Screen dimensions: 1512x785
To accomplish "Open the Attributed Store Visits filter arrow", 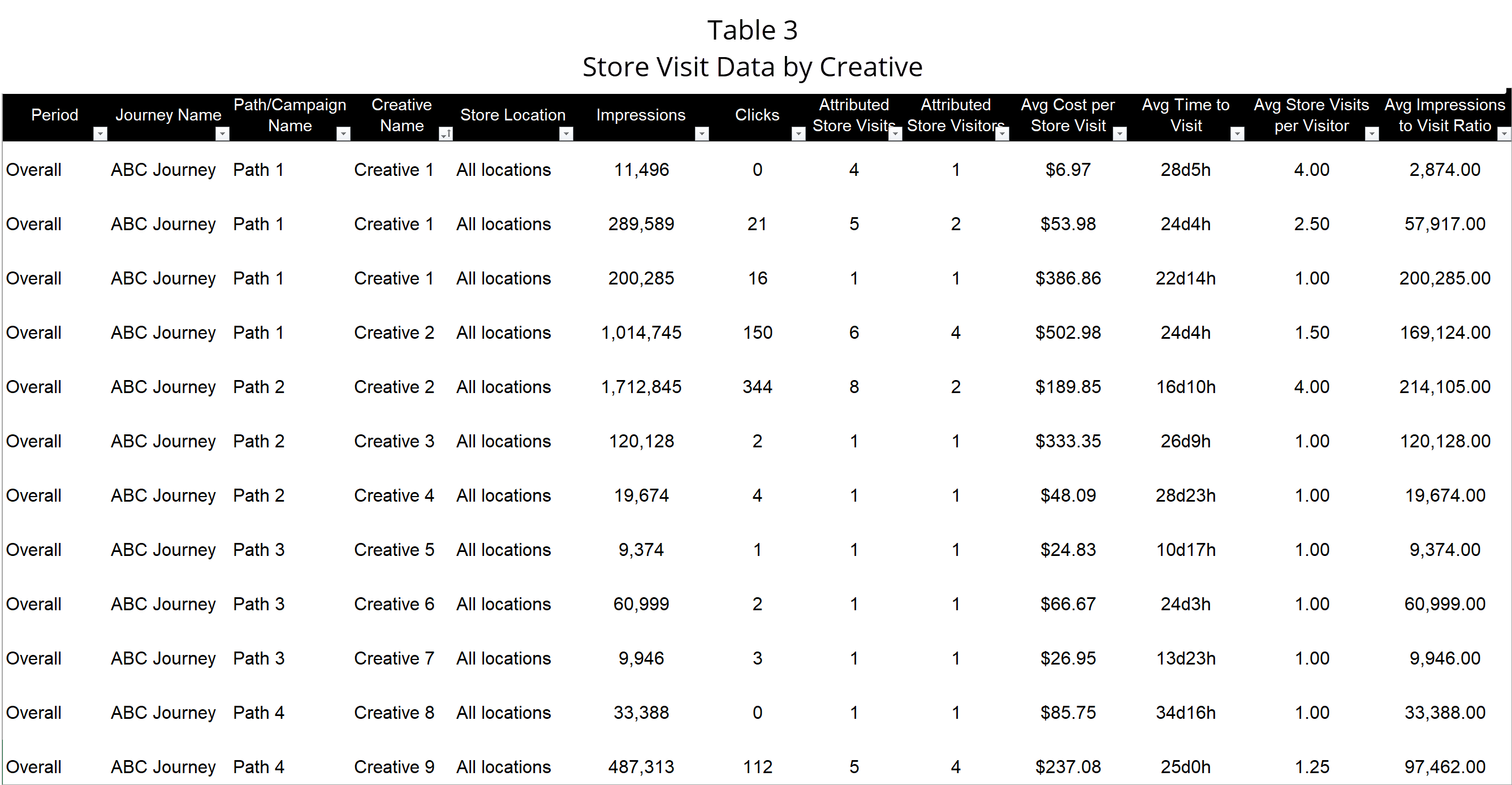I will click(x=895, y=134).
